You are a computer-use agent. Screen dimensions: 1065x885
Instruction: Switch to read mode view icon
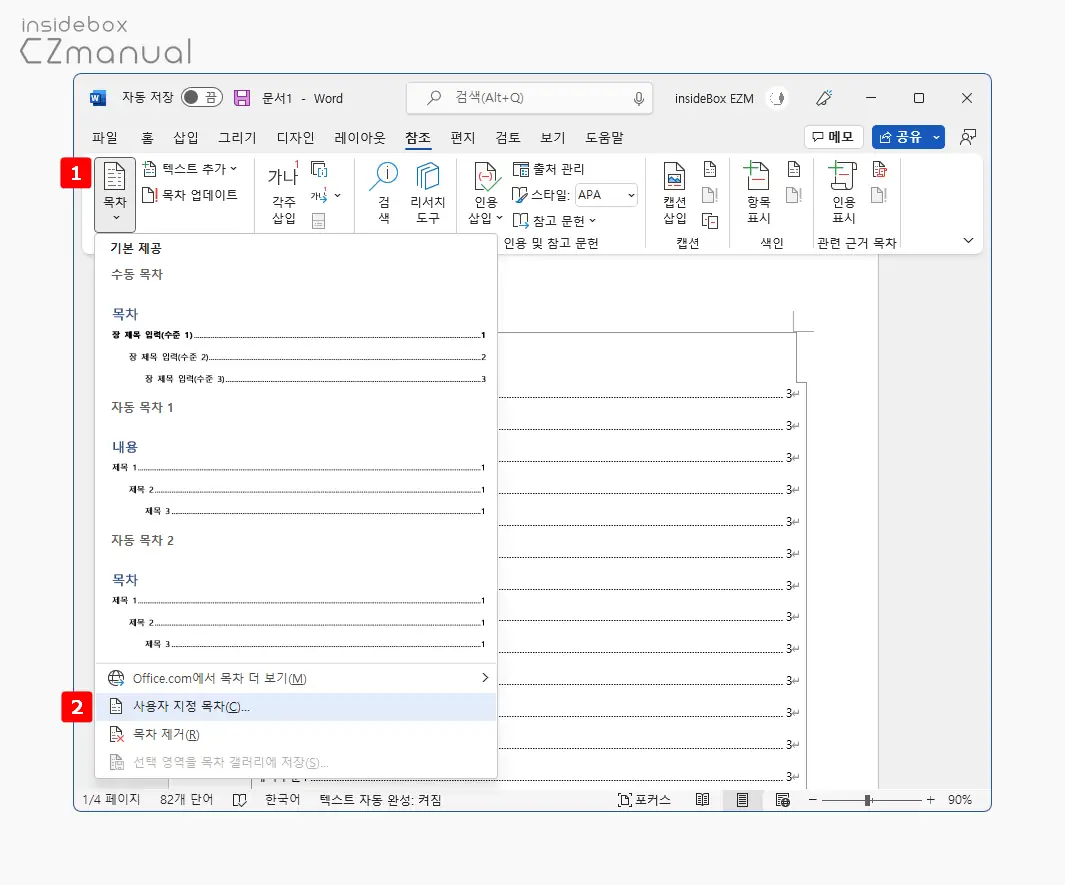point(702,799)
